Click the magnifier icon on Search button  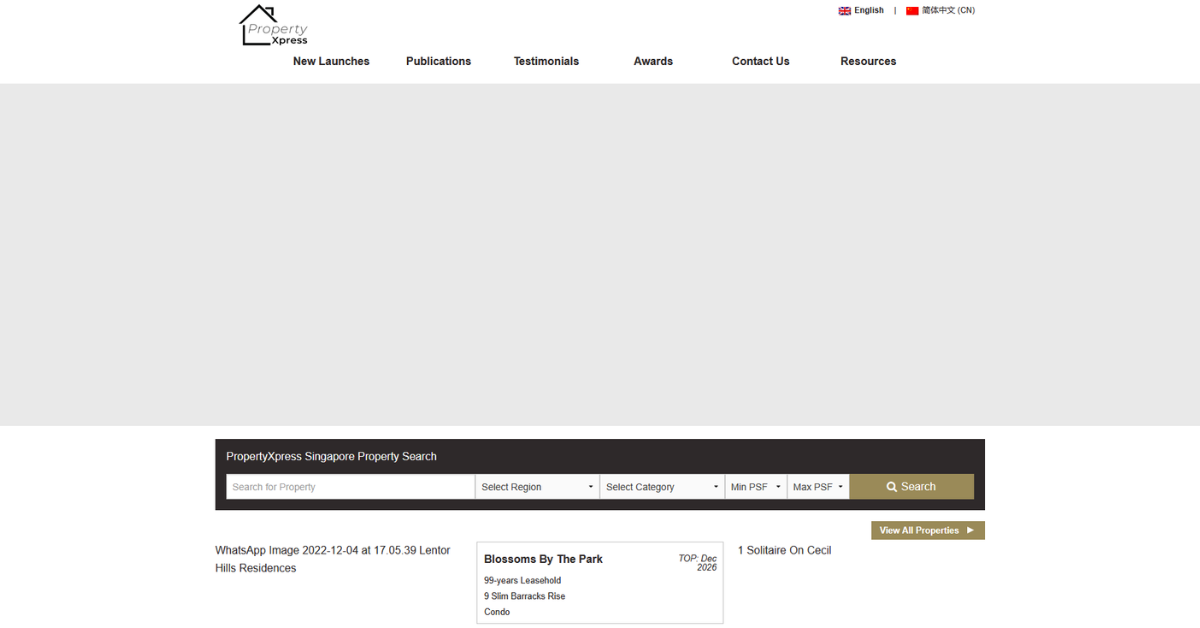point(892,487)
